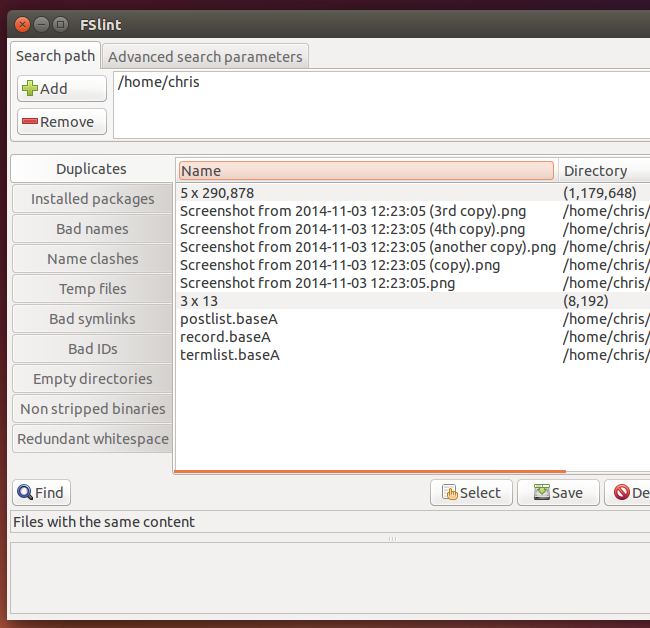Show the Bad names category
Image resolution: width=650 pixels, height=628 pixels.
point(92,229)
